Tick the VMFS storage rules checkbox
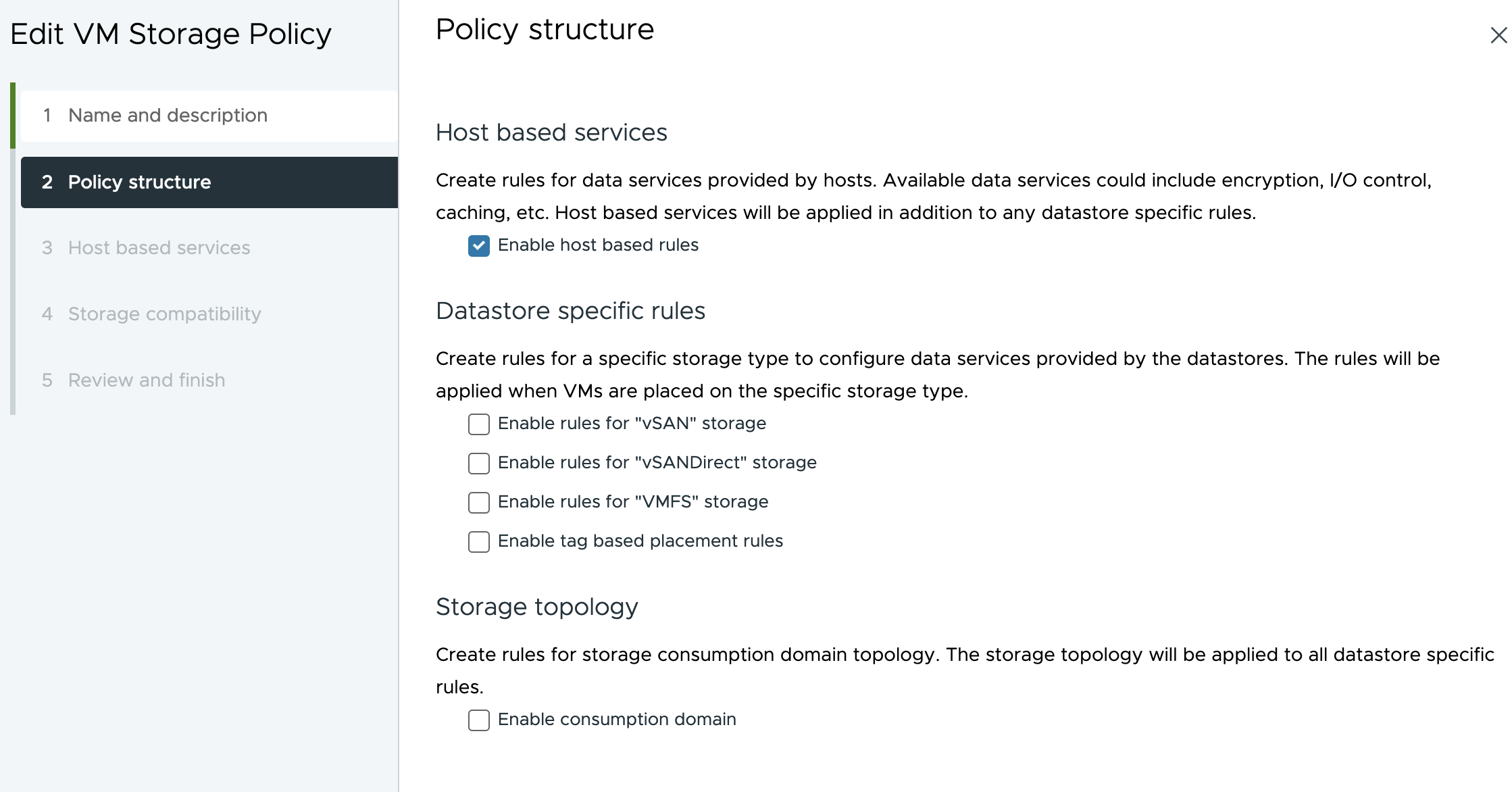 click(479, 503)
